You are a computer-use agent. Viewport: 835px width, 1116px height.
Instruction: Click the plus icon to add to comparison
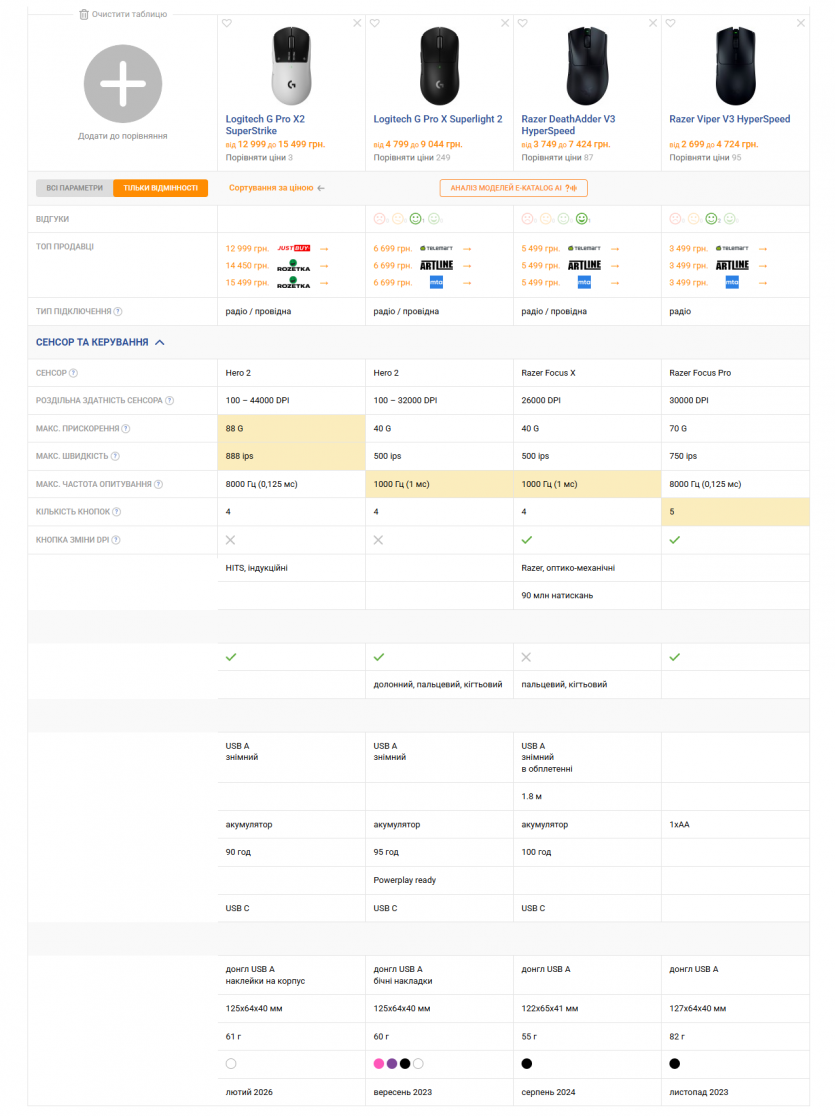pyautogui.click(x=123, y=84)
